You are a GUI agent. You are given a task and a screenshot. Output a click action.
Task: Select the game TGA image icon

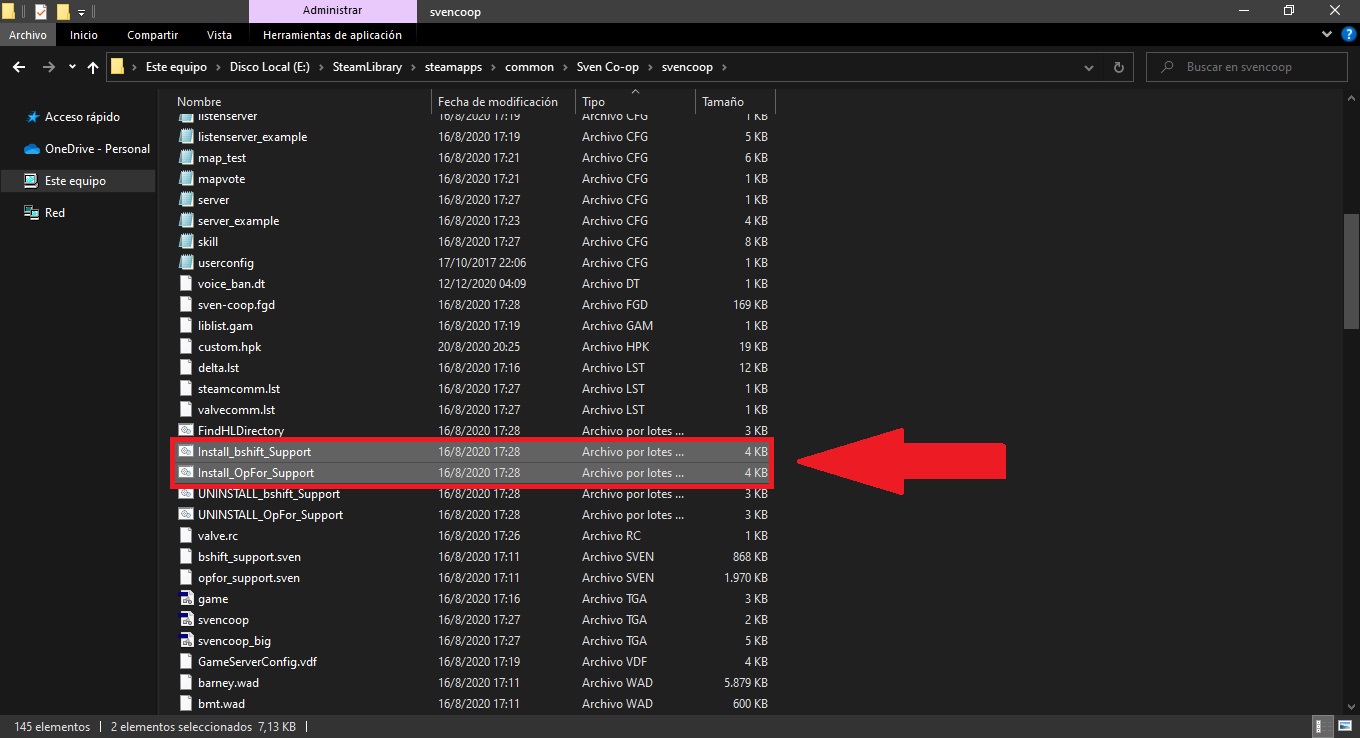[185, 599]
